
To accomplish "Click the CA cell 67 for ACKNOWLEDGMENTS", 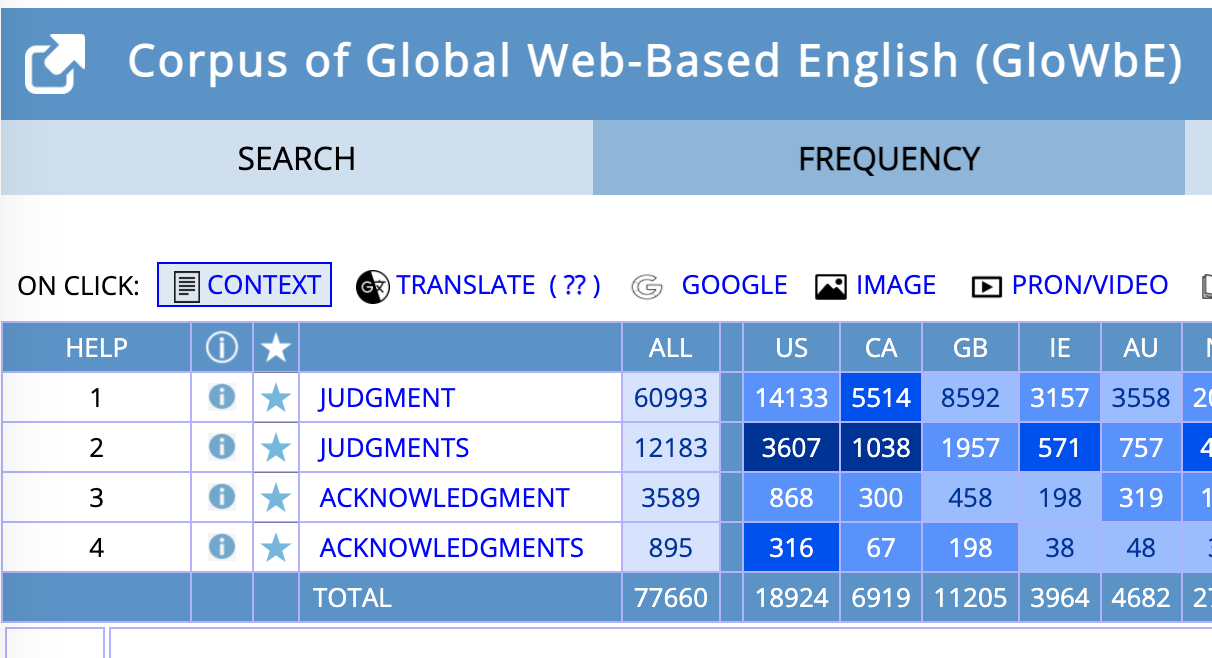I will click(881, 548).
